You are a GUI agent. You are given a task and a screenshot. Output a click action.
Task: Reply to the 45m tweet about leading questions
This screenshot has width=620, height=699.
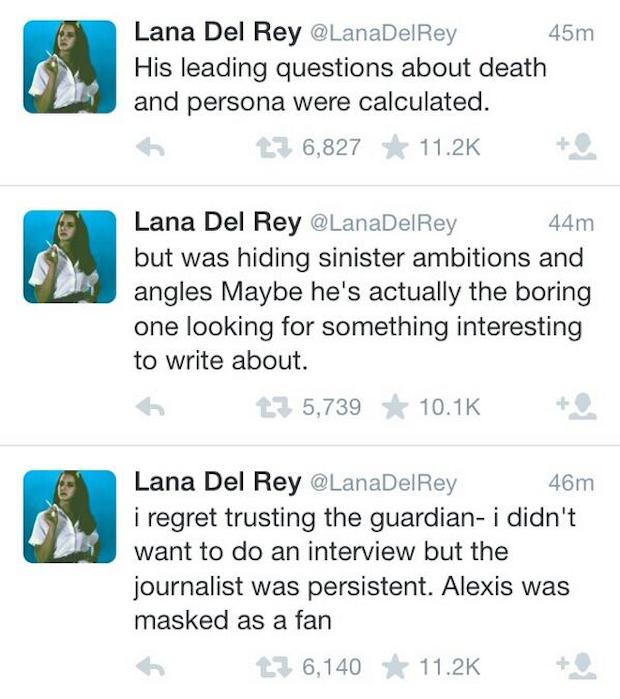150,148
